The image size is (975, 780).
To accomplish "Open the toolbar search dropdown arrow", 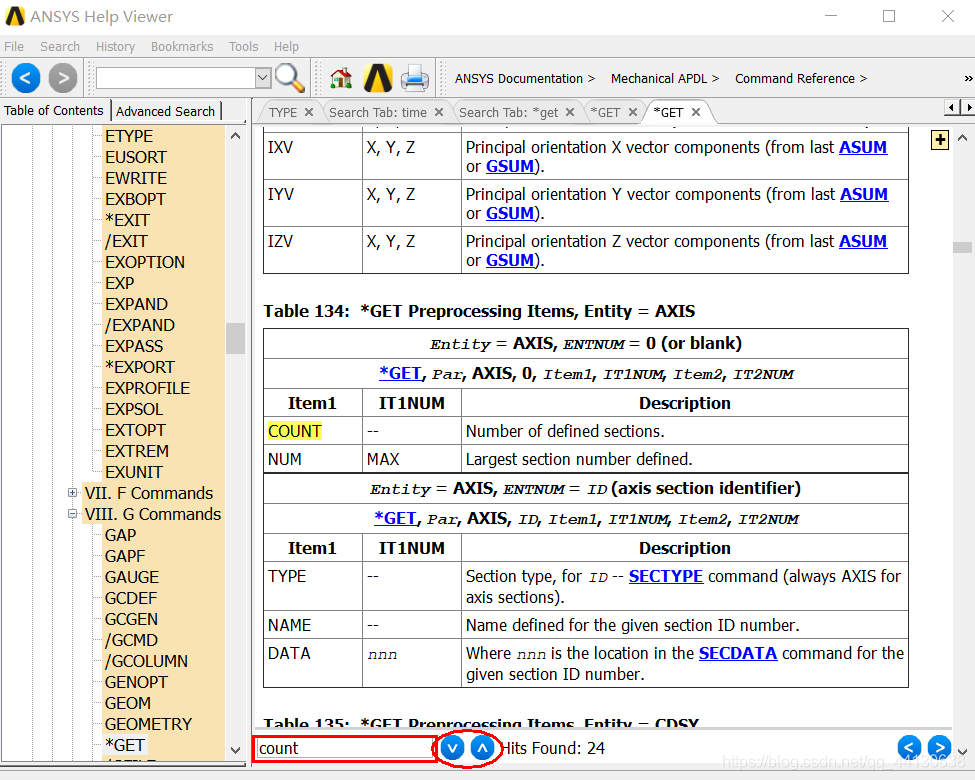I will point(263,77).
